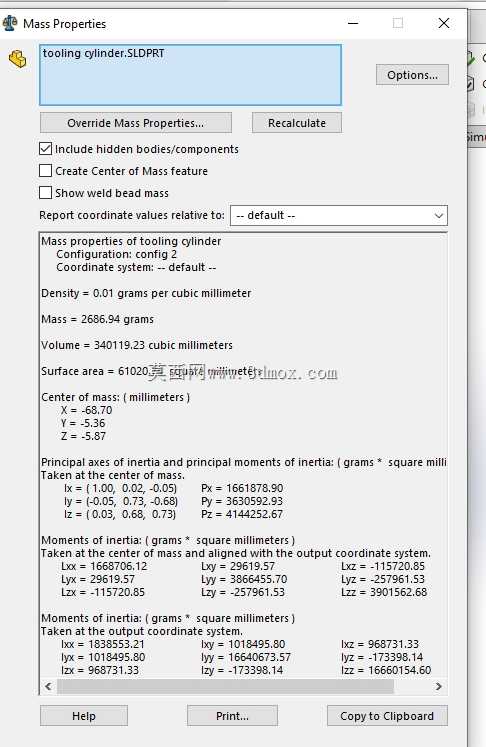Click the Ixy = 1018495.80 value
This screenshot has height=747, width=486.
point(243,644)
